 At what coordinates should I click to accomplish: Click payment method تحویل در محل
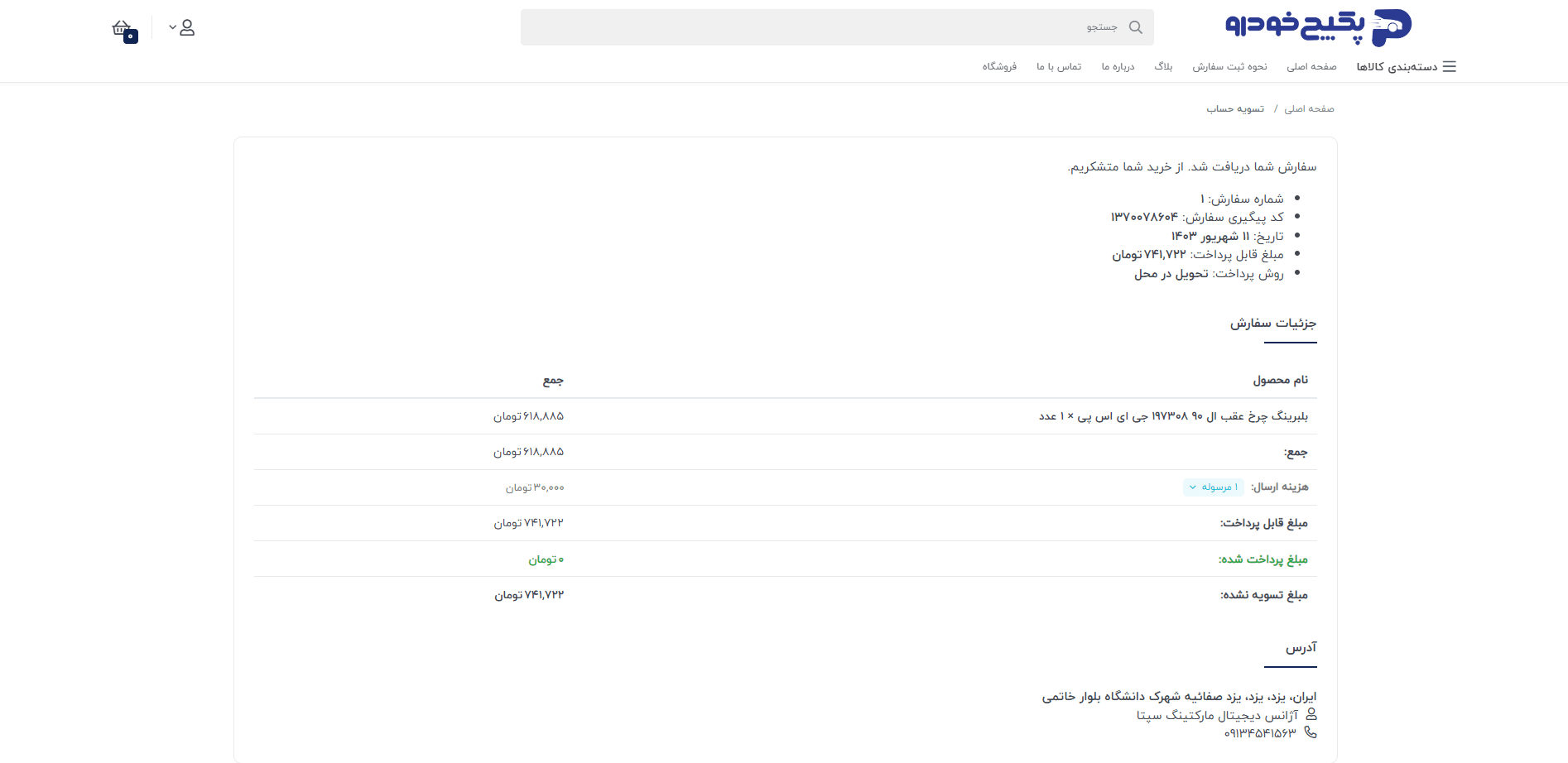[1171, 273]
